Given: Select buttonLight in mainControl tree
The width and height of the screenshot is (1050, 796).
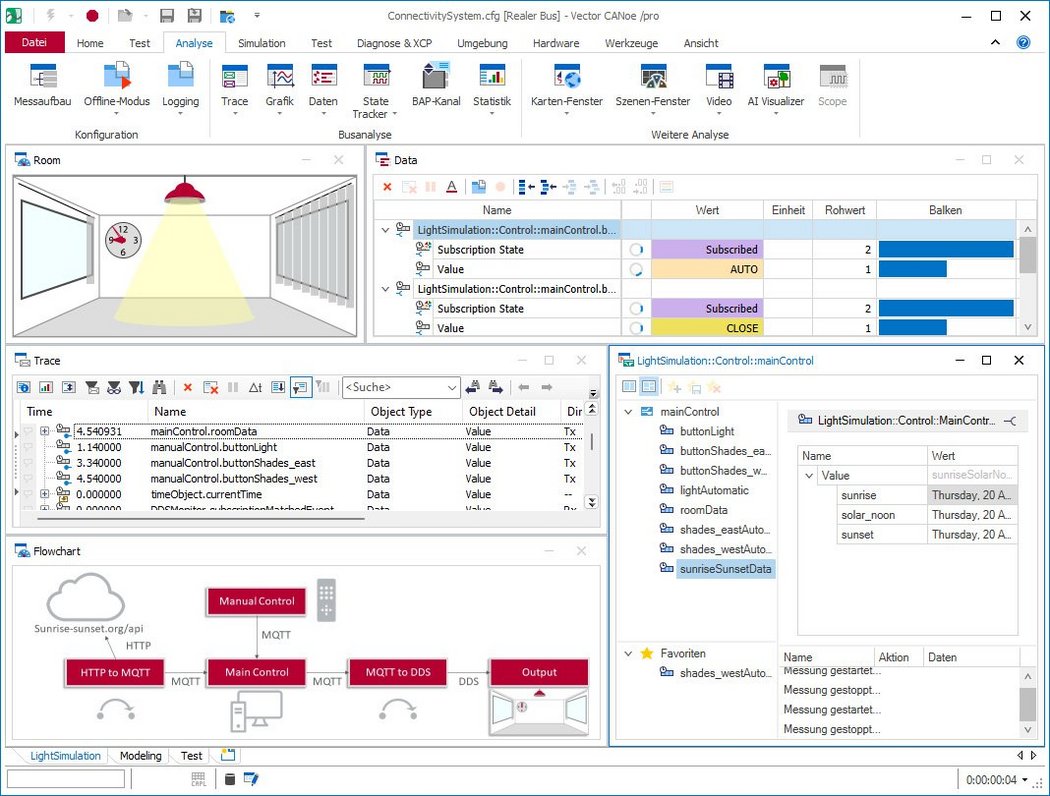Looking at the screenshot, I should click(707, 432).
